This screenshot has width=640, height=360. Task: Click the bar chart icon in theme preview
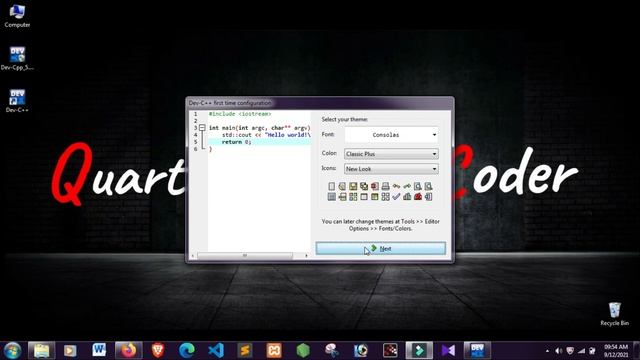click(x=407, y=197)
